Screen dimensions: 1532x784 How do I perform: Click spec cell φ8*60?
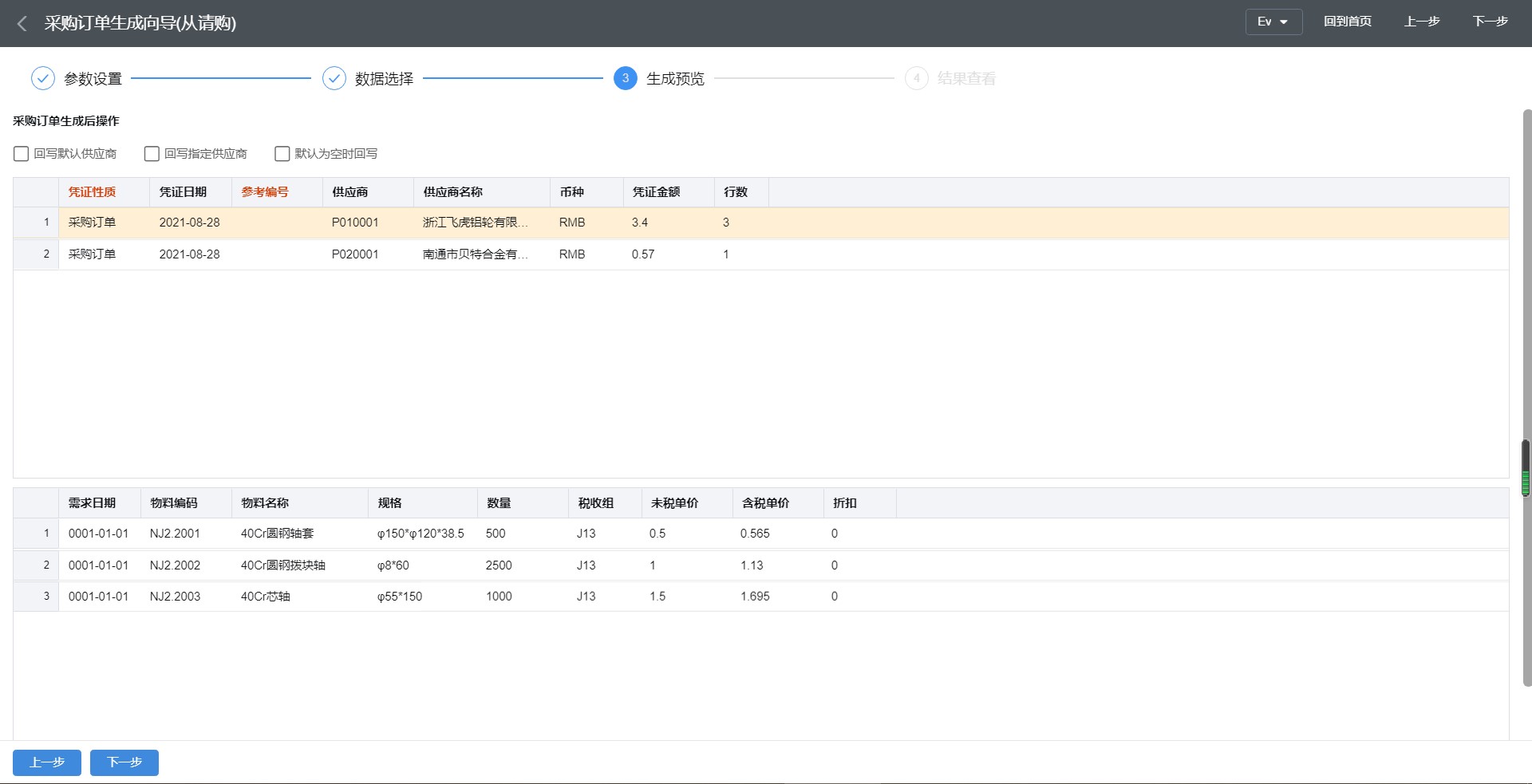393,565
